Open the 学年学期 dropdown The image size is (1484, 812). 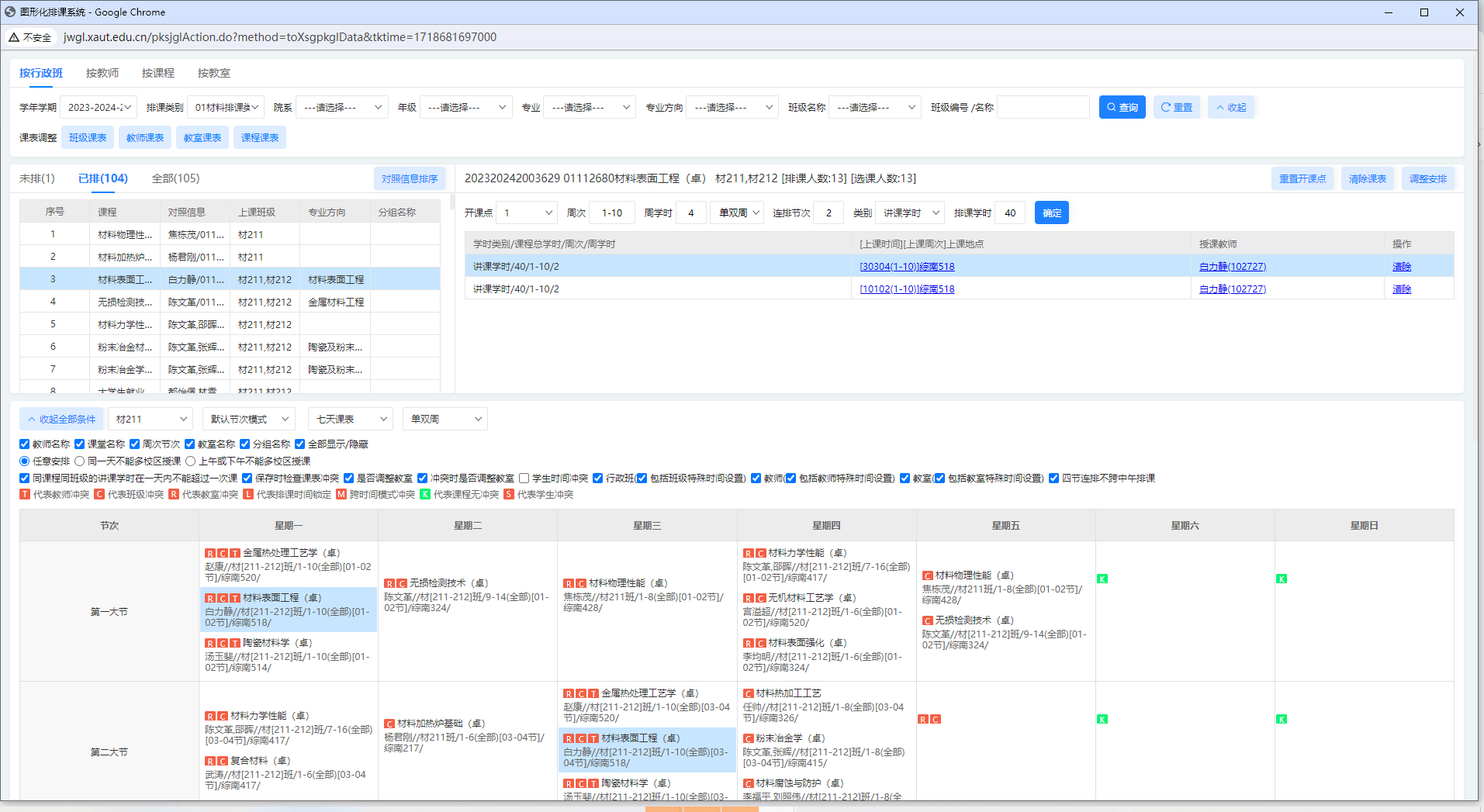tap(99, 108)
